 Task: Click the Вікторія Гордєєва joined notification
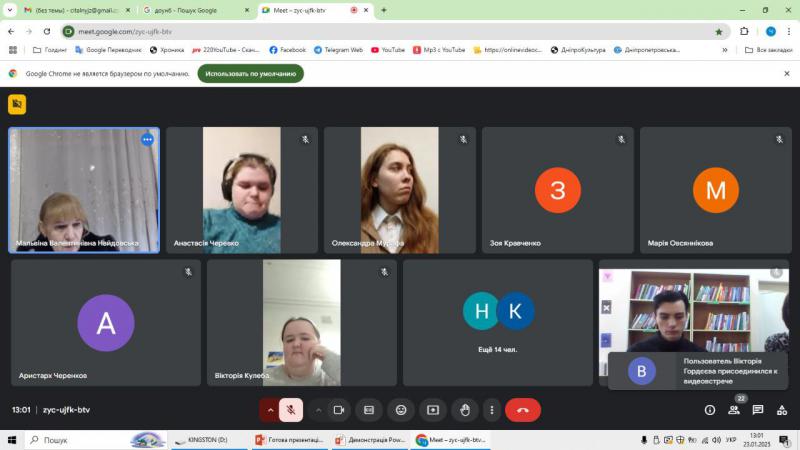coord(698,371)
